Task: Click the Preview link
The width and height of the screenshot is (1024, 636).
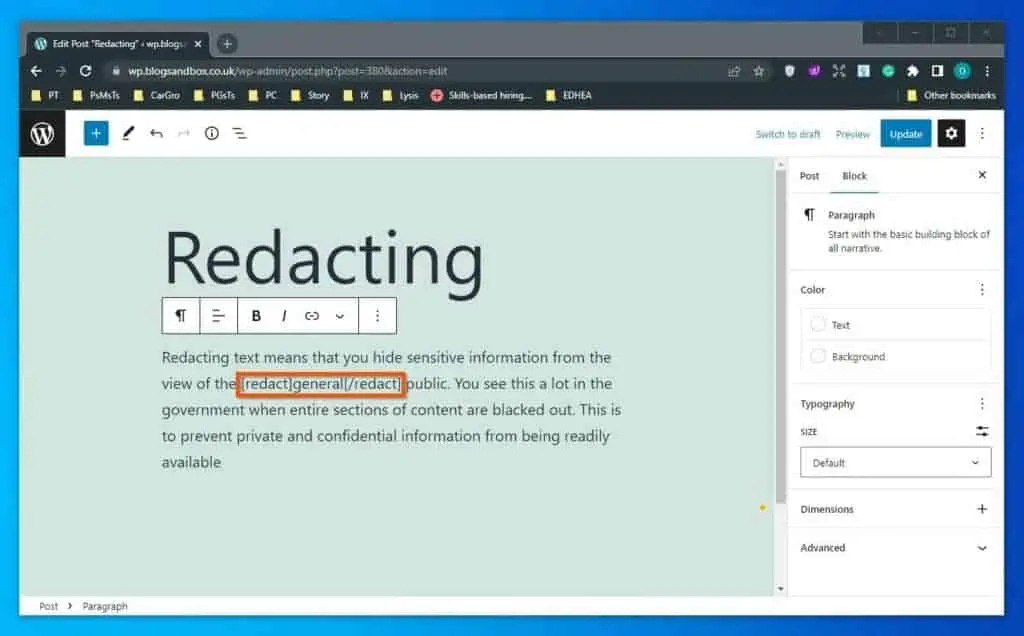Action: click(852, 135)
